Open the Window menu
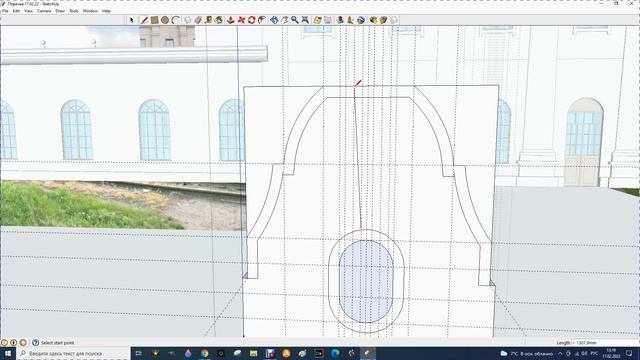The image size is (640, 360). (x=90, y=11)
